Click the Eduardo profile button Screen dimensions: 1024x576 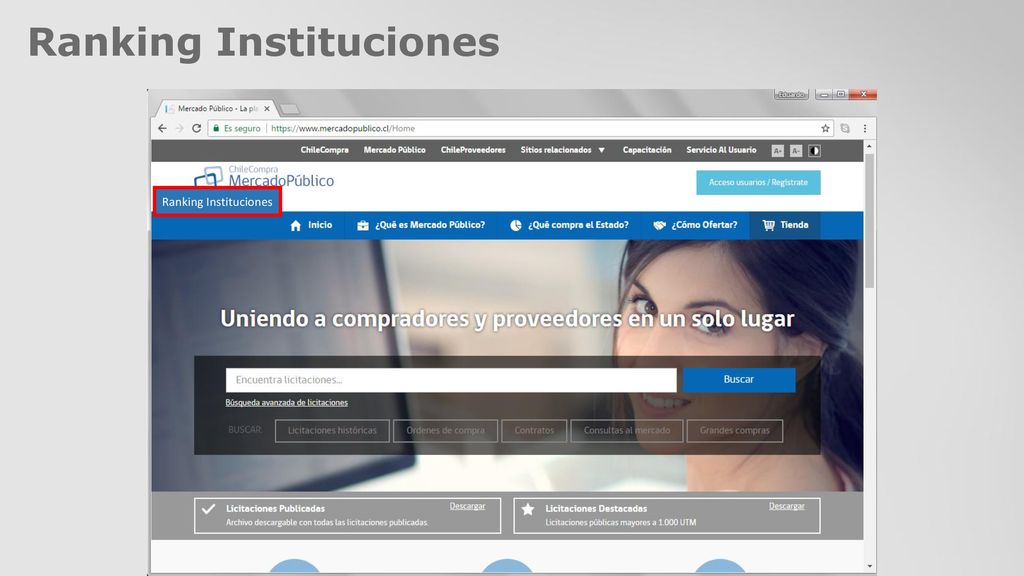[x=792, y=95]
